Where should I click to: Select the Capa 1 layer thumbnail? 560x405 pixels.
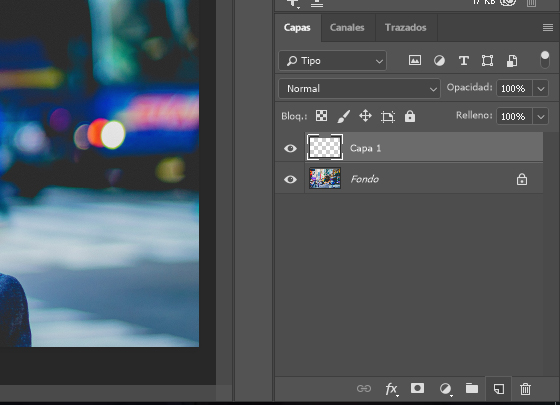tap(325, 147)
